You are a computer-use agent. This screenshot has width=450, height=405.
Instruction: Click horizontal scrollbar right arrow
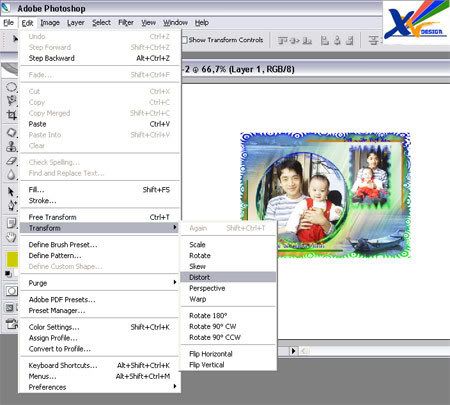[293, 351]
